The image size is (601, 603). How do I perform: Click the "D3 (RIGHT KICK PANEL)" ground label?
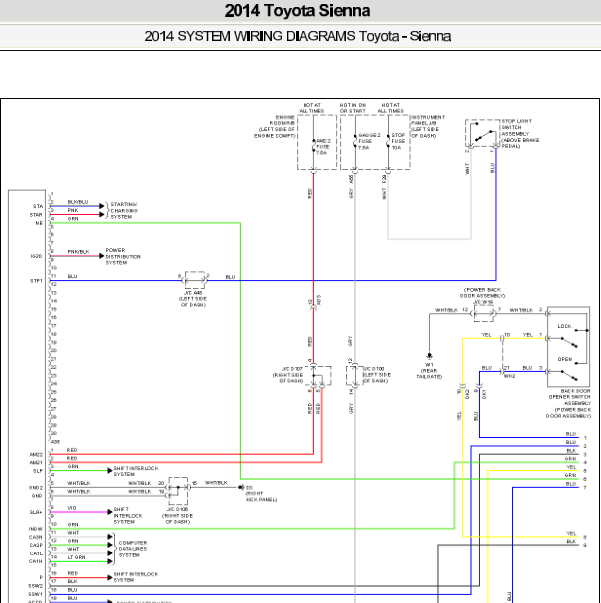click(x=261, y=493)
